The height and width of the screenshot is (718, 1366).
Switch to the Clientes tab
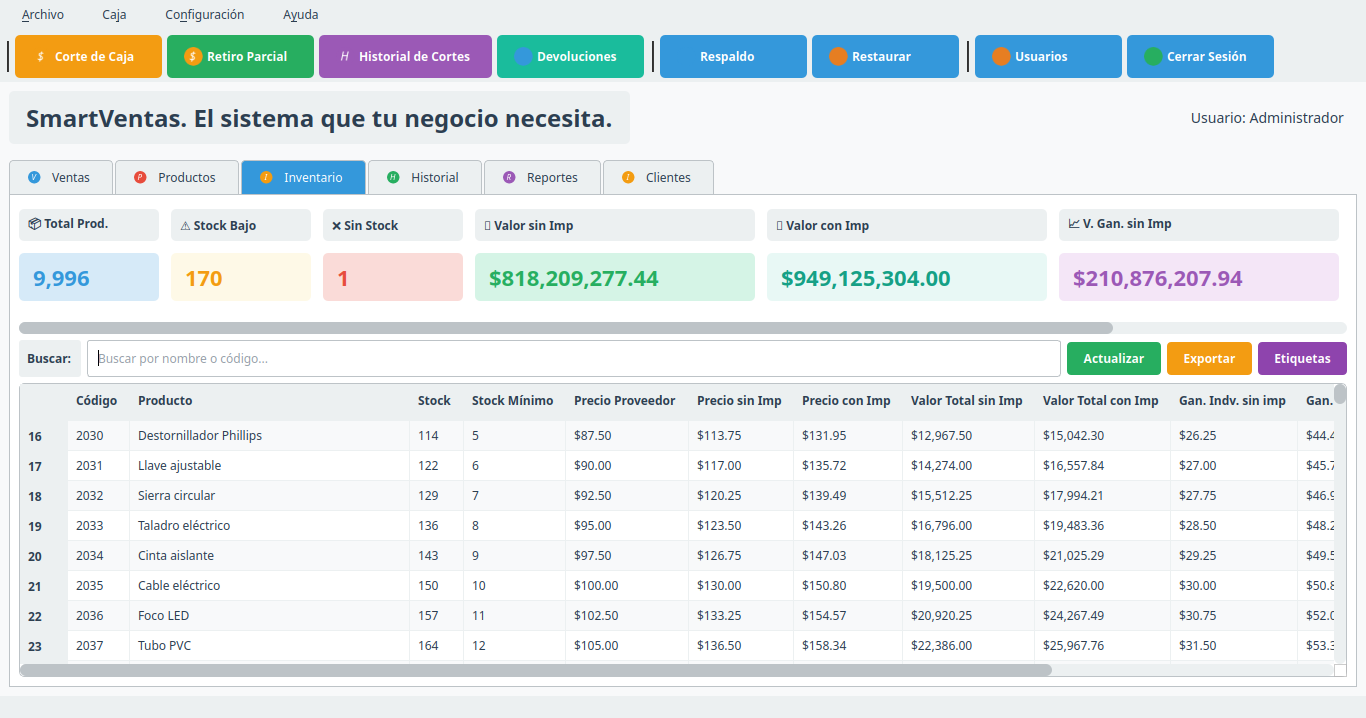tap(658, 177)
